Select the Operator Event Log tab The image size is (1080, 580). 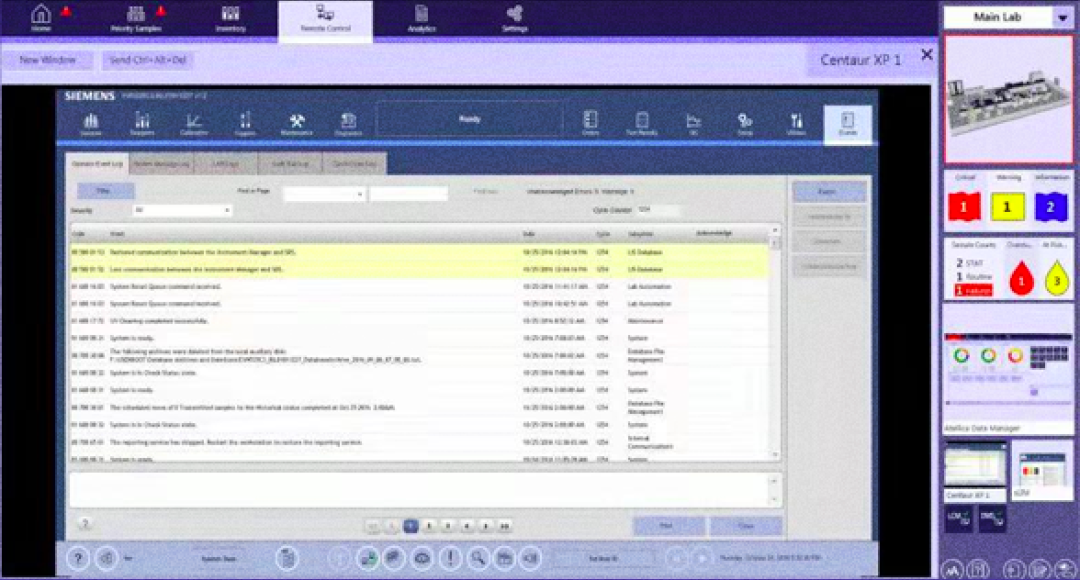97,164
